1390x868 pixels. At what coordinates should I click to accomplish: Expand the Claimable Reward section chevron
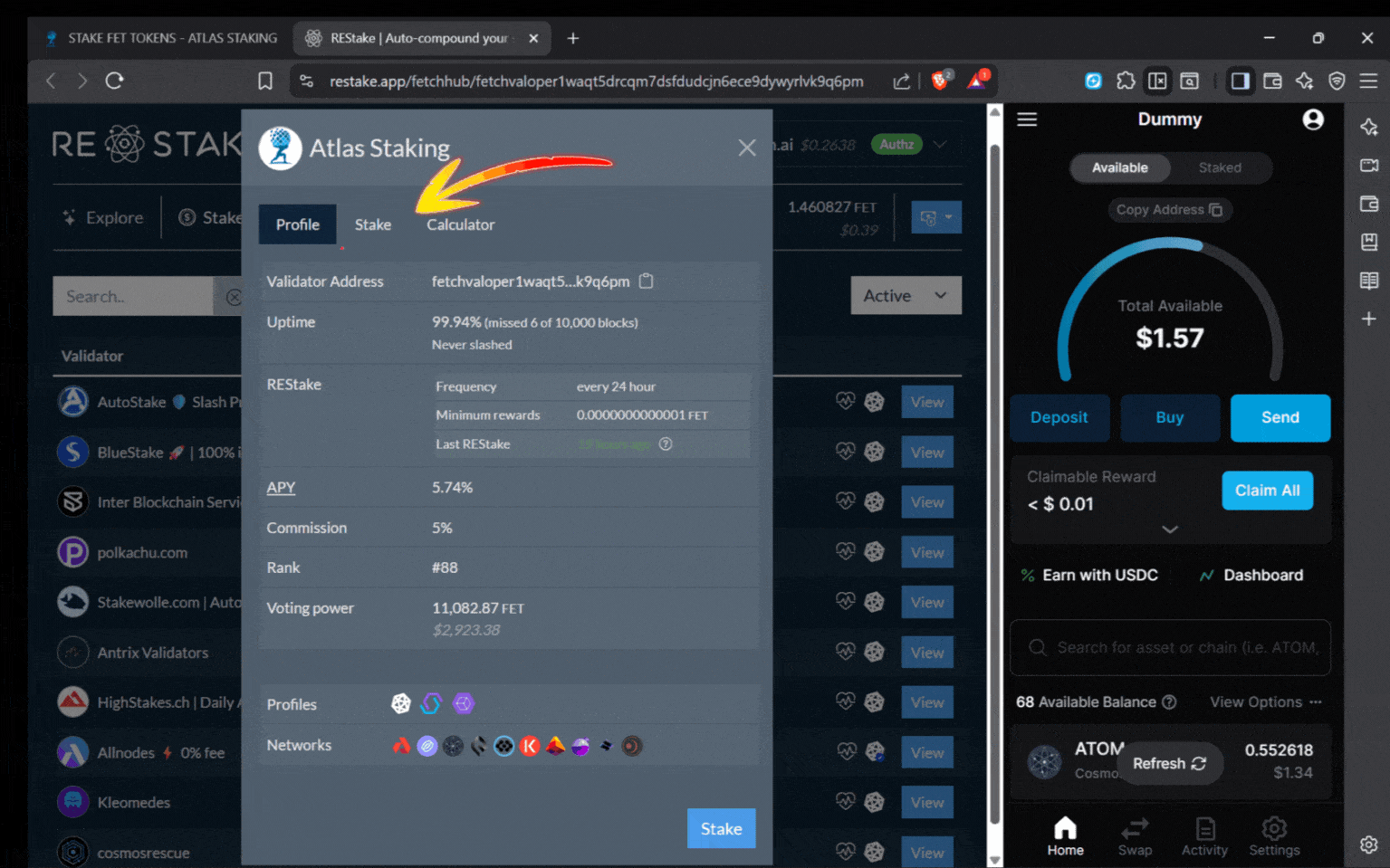pos(1168,529)
